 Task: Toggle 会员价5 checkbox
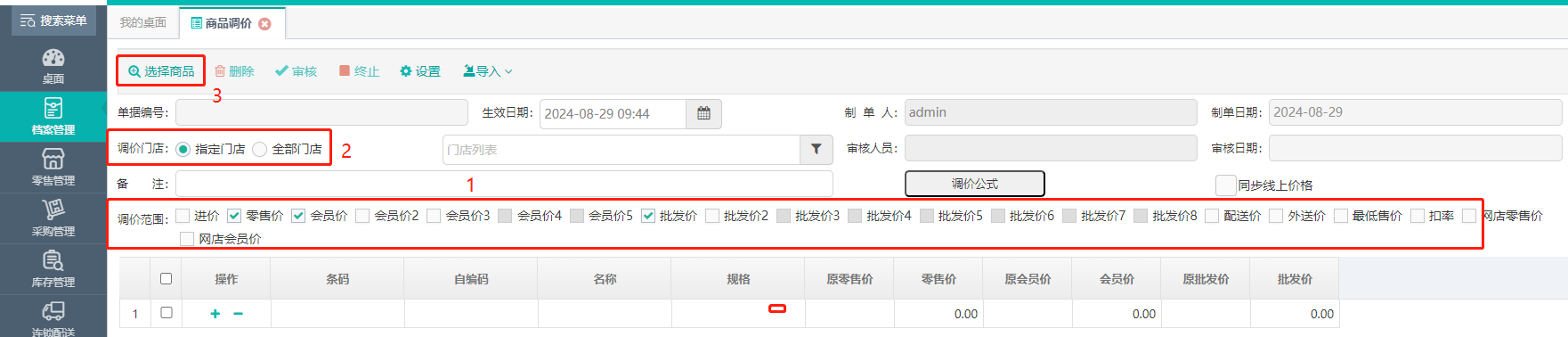pyautogui.click(x=577, y=216)
